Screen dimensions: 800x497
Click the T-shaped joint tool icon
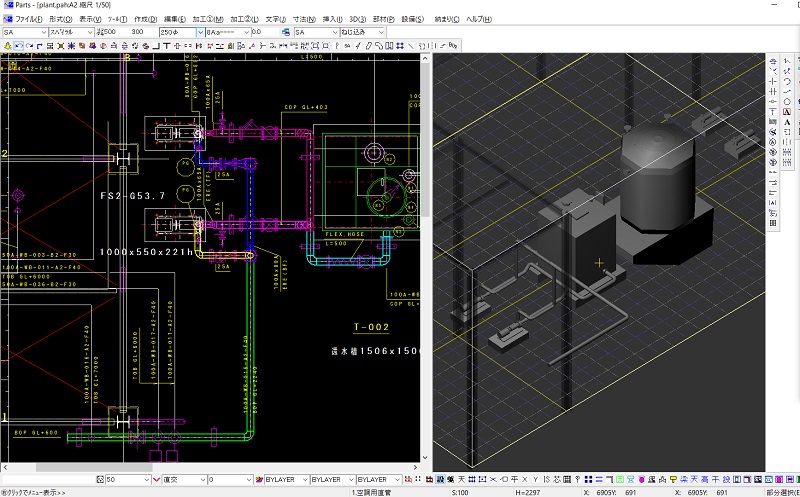coord(166,46)
